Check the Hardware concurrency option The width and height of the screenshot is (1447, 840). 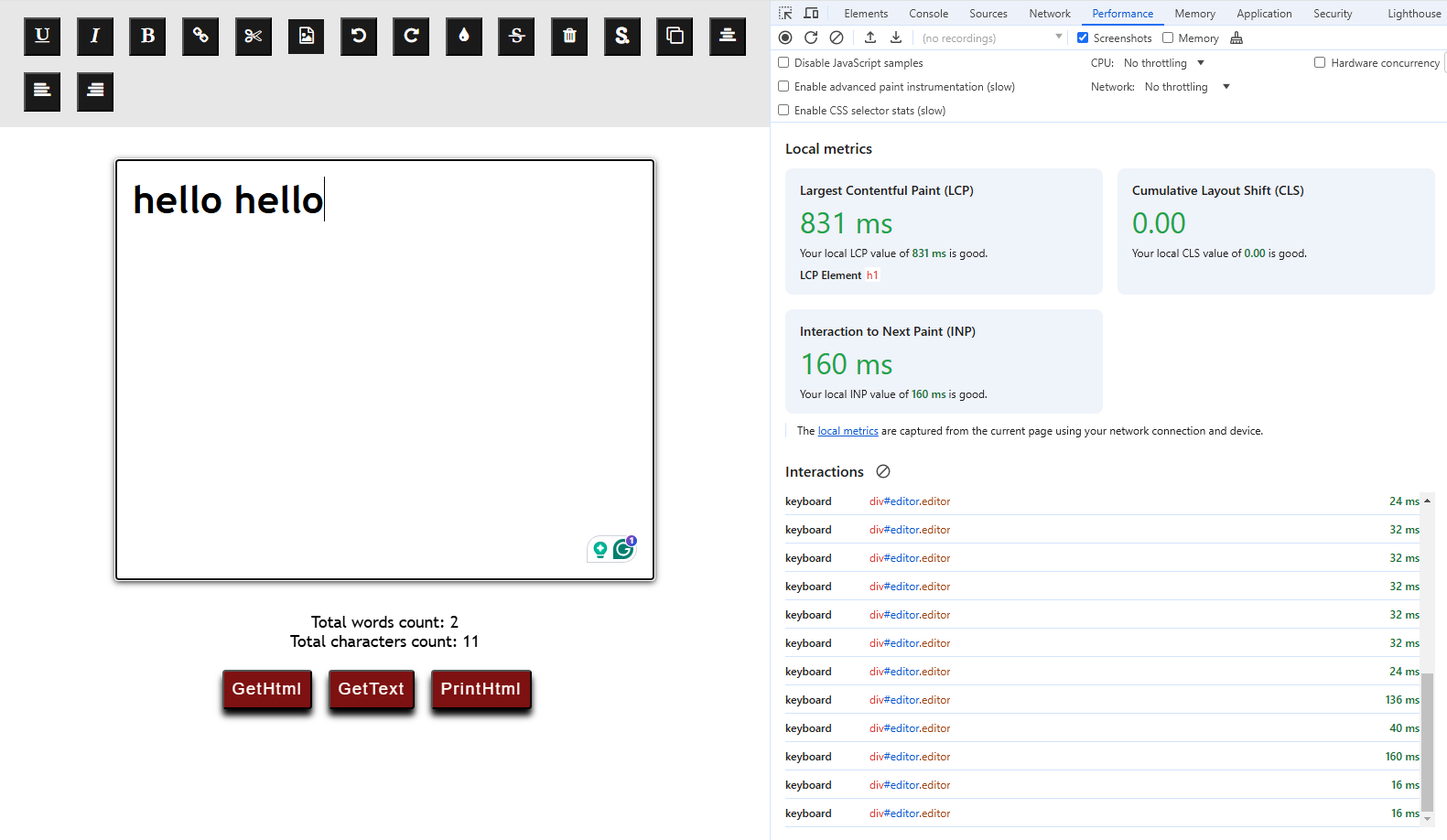pos(1320,62)
